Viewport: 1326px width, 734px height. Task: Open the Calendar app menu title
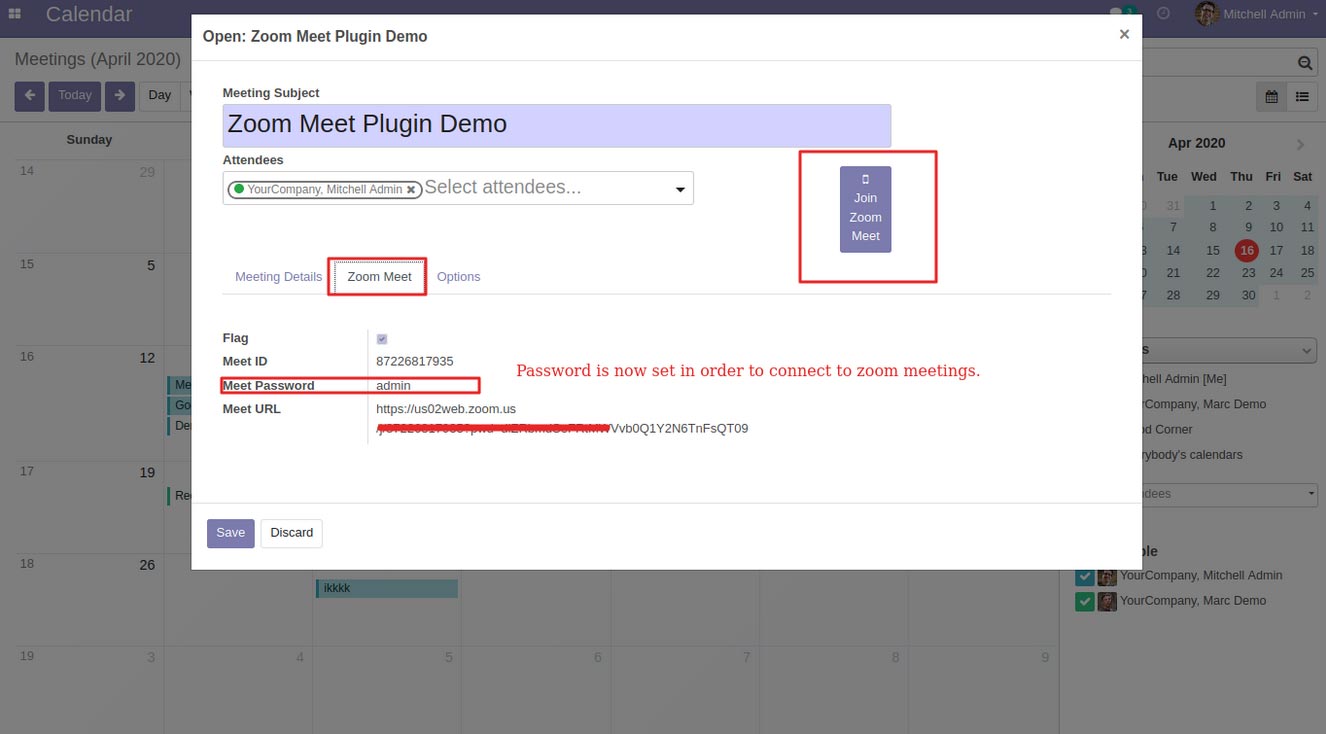point(89,14)
